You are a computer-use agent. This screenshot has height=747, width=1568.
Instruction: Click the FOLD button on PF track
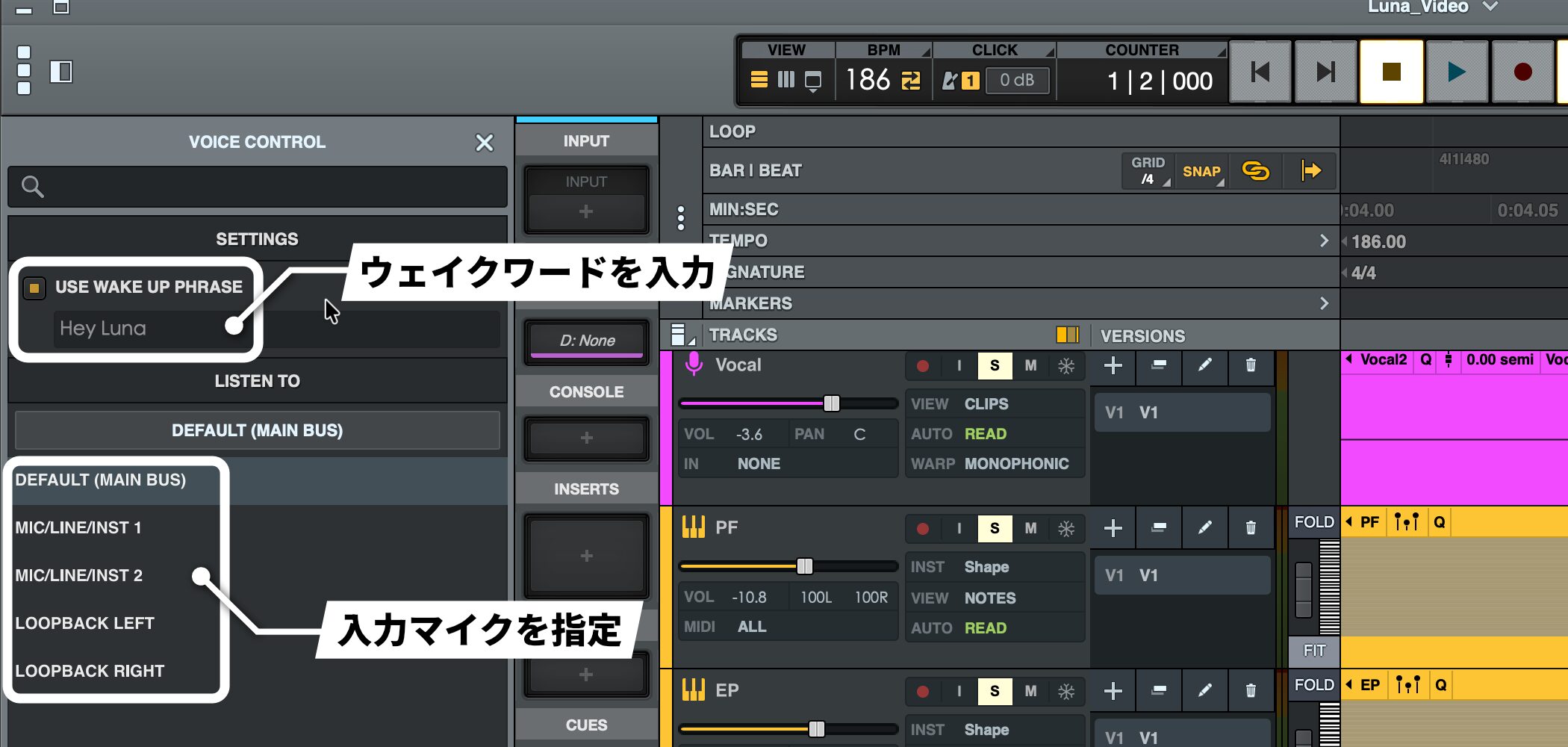pyautogui.click(x=1313, y=522)
